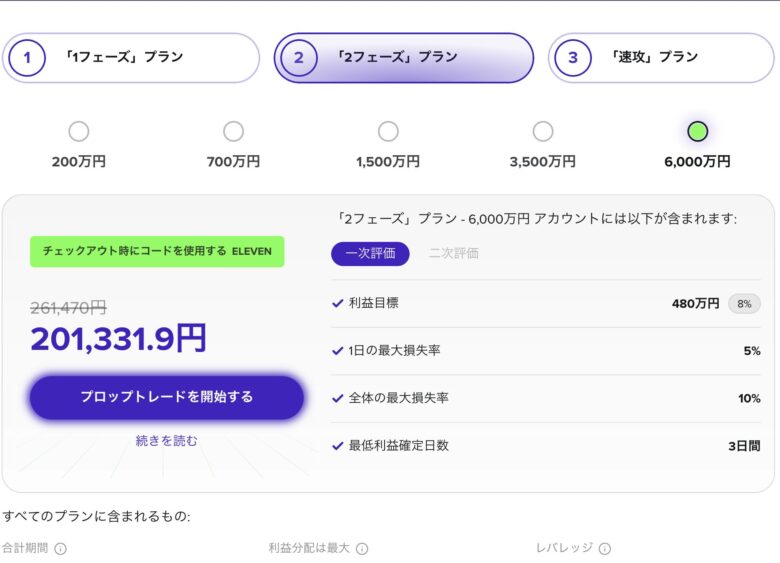Click the info icon beside 利益分配は最大
Viewport: 780px width, 563px height.
[362, 549]
